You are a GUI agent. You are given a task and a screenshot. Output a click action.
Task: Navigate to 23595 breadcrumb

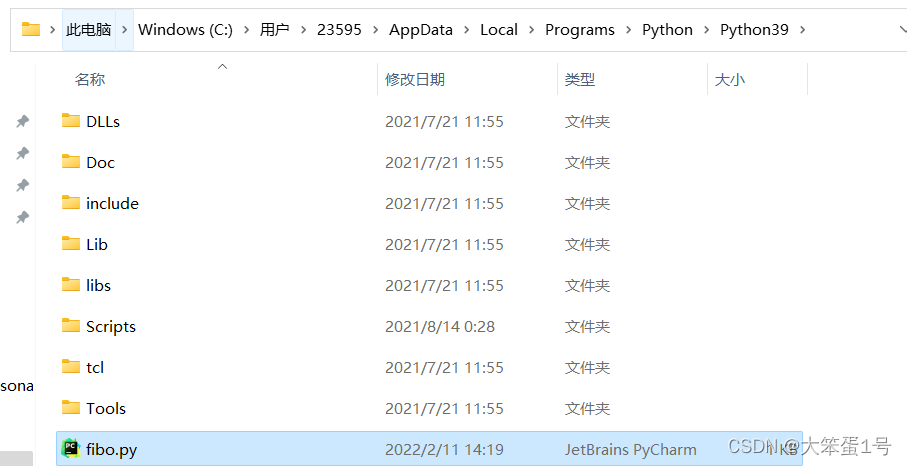tap(339, 29)
